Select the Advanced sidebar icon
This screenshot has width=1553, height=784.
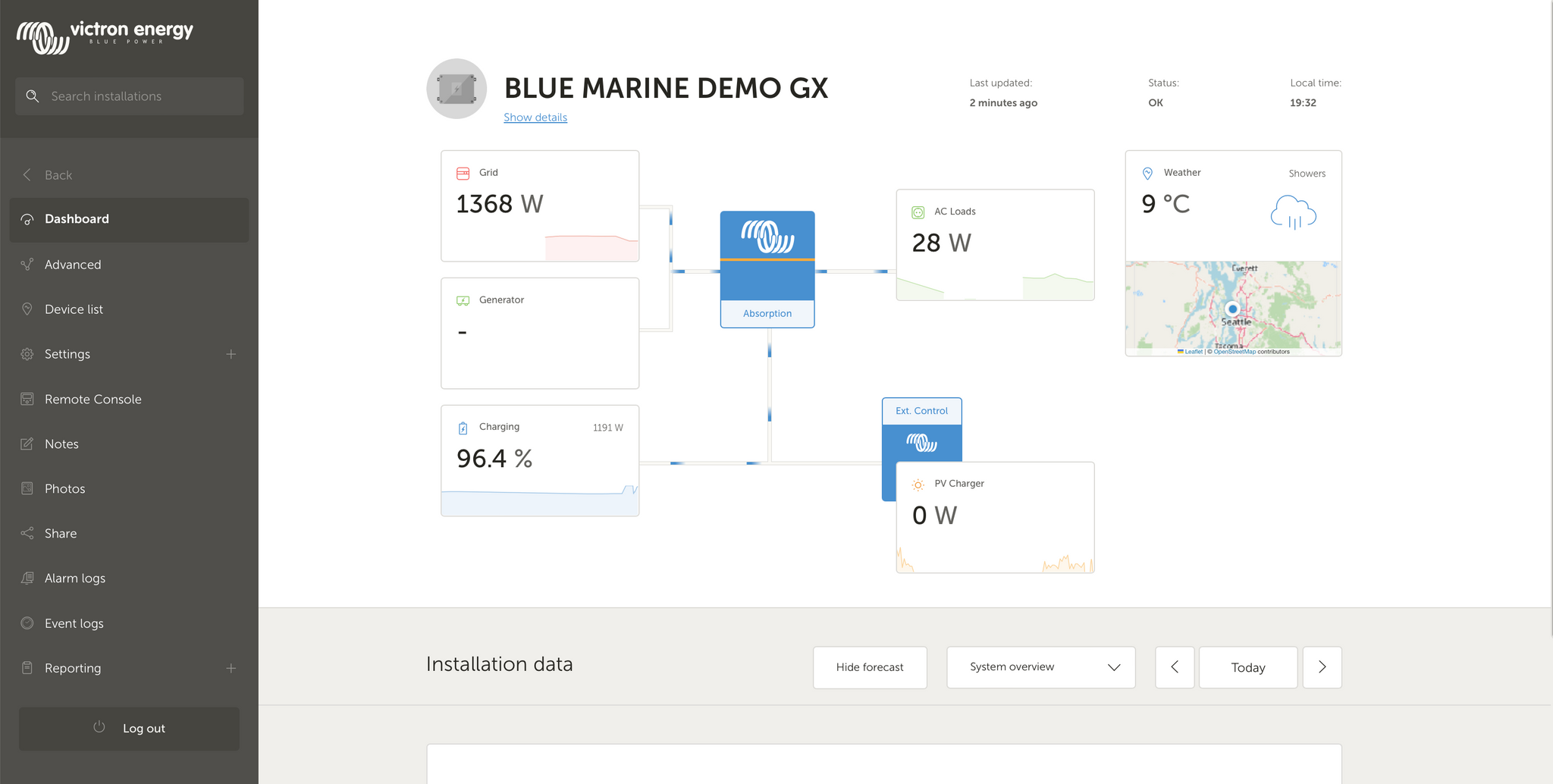[x=27, y=264]
